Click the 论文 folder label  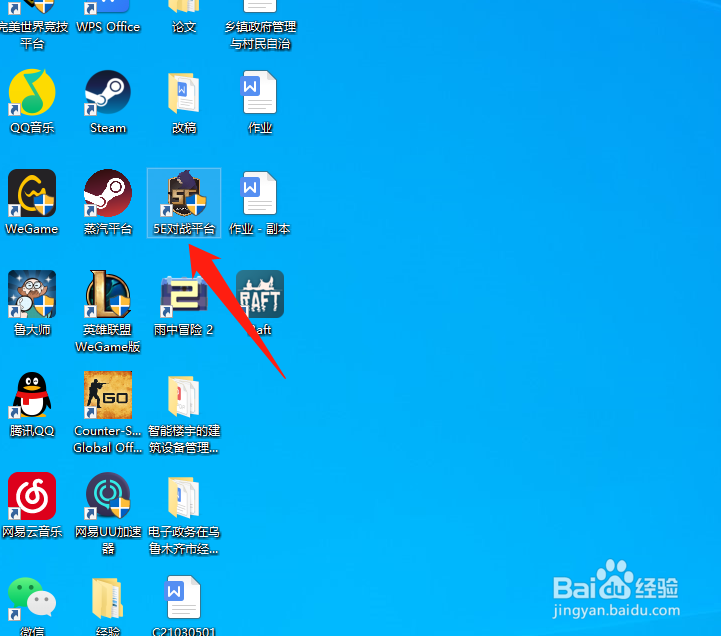point(184,27)
